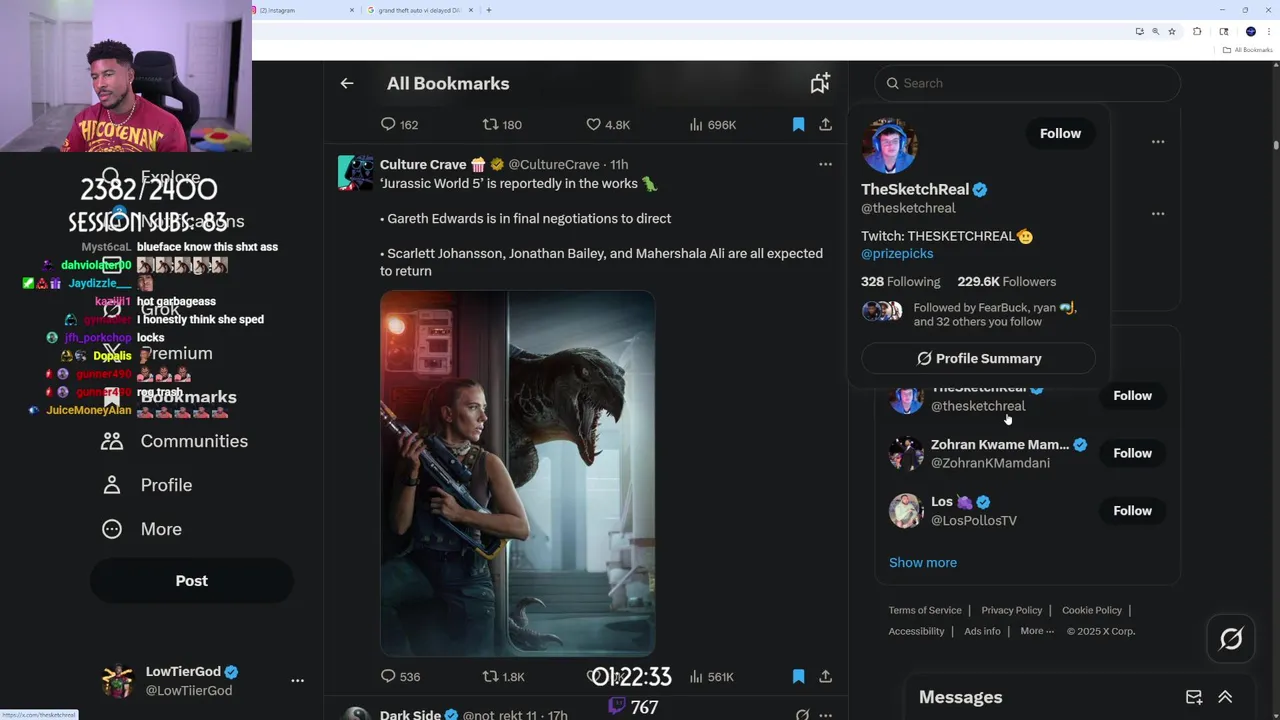Focus the X search box
Screen dimensions: 1280x720
pos(1027,83)
